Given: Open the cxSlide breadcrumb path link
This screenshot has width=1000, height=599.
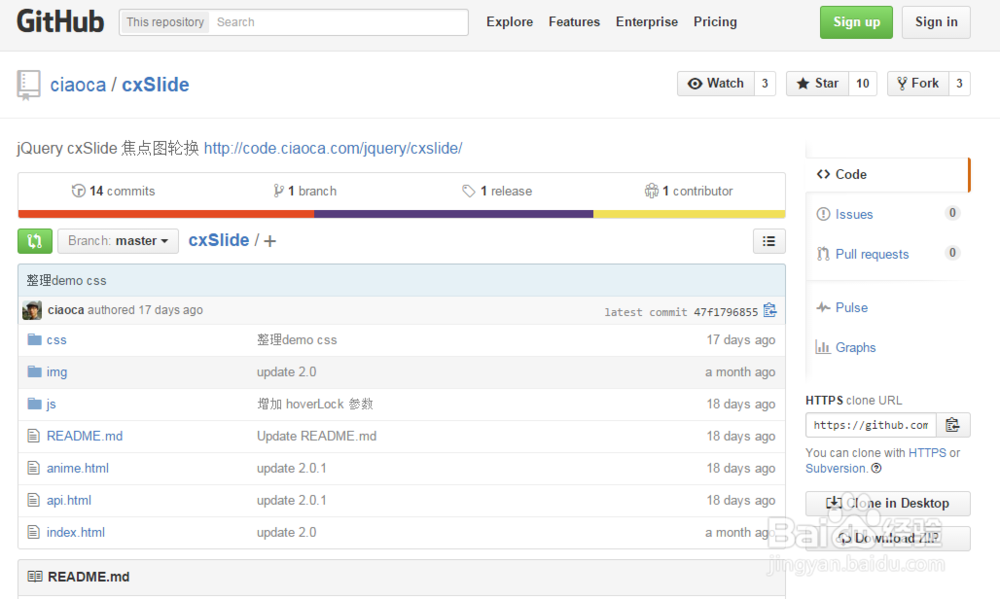Looking at the screenshot, I should tap(219, 240).
